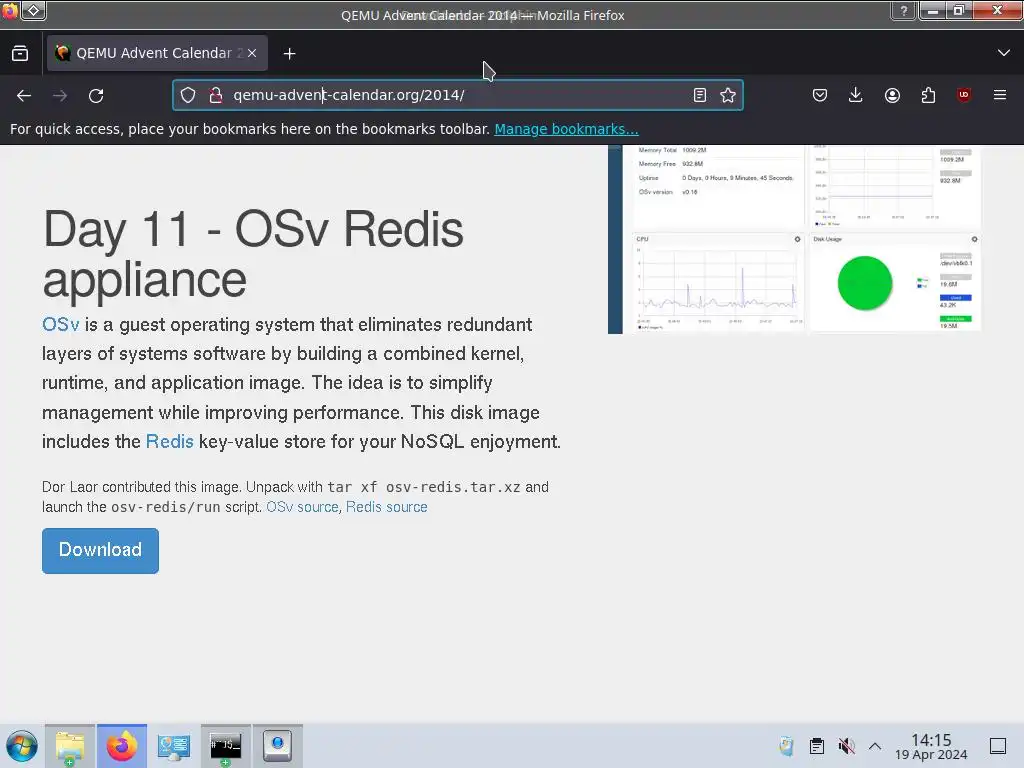Open file manager from taskbar
This screenshot has width=1024, height=768.
[70, 746]
